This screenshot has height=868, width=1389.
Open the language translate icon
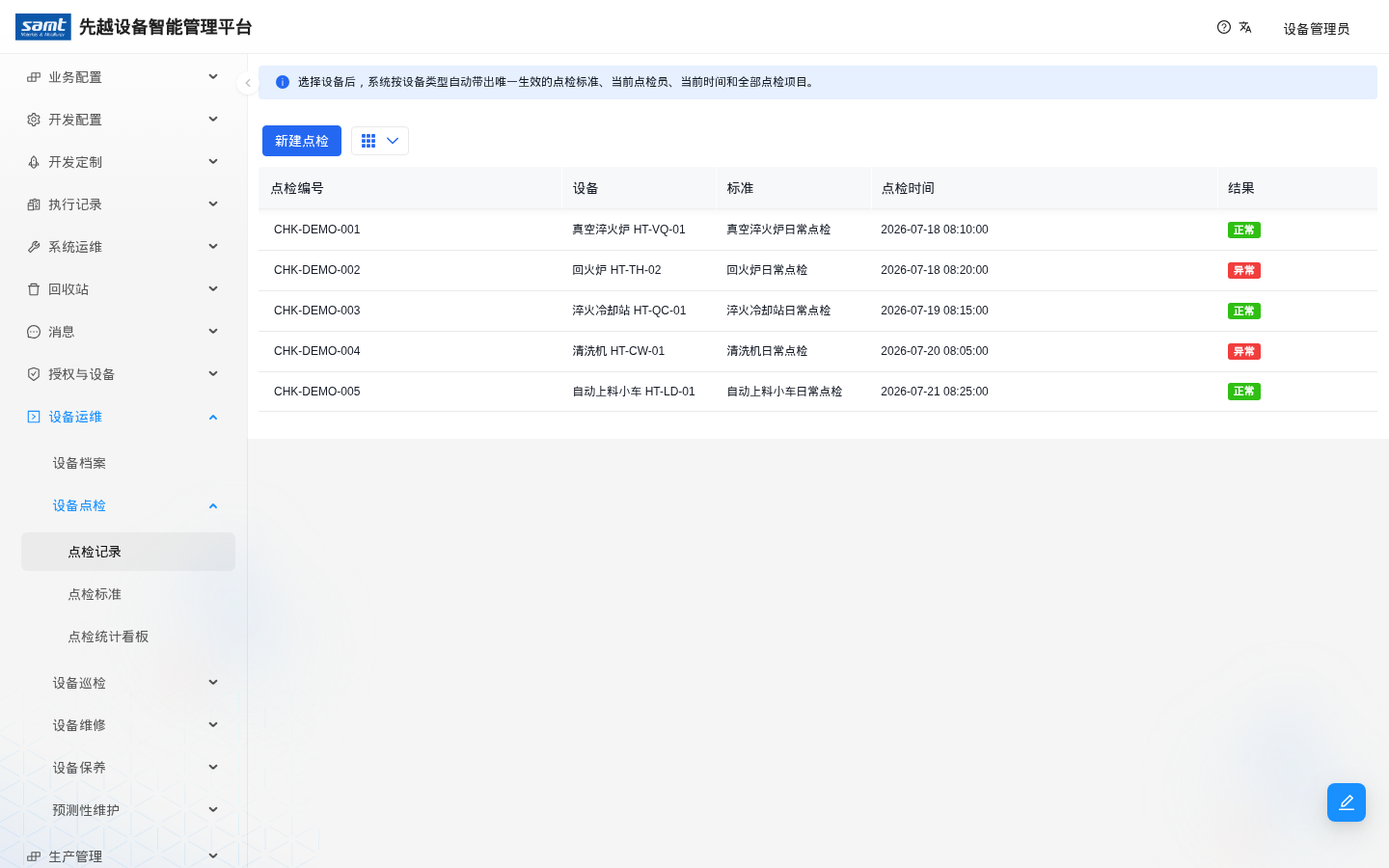pos(1245,27)
